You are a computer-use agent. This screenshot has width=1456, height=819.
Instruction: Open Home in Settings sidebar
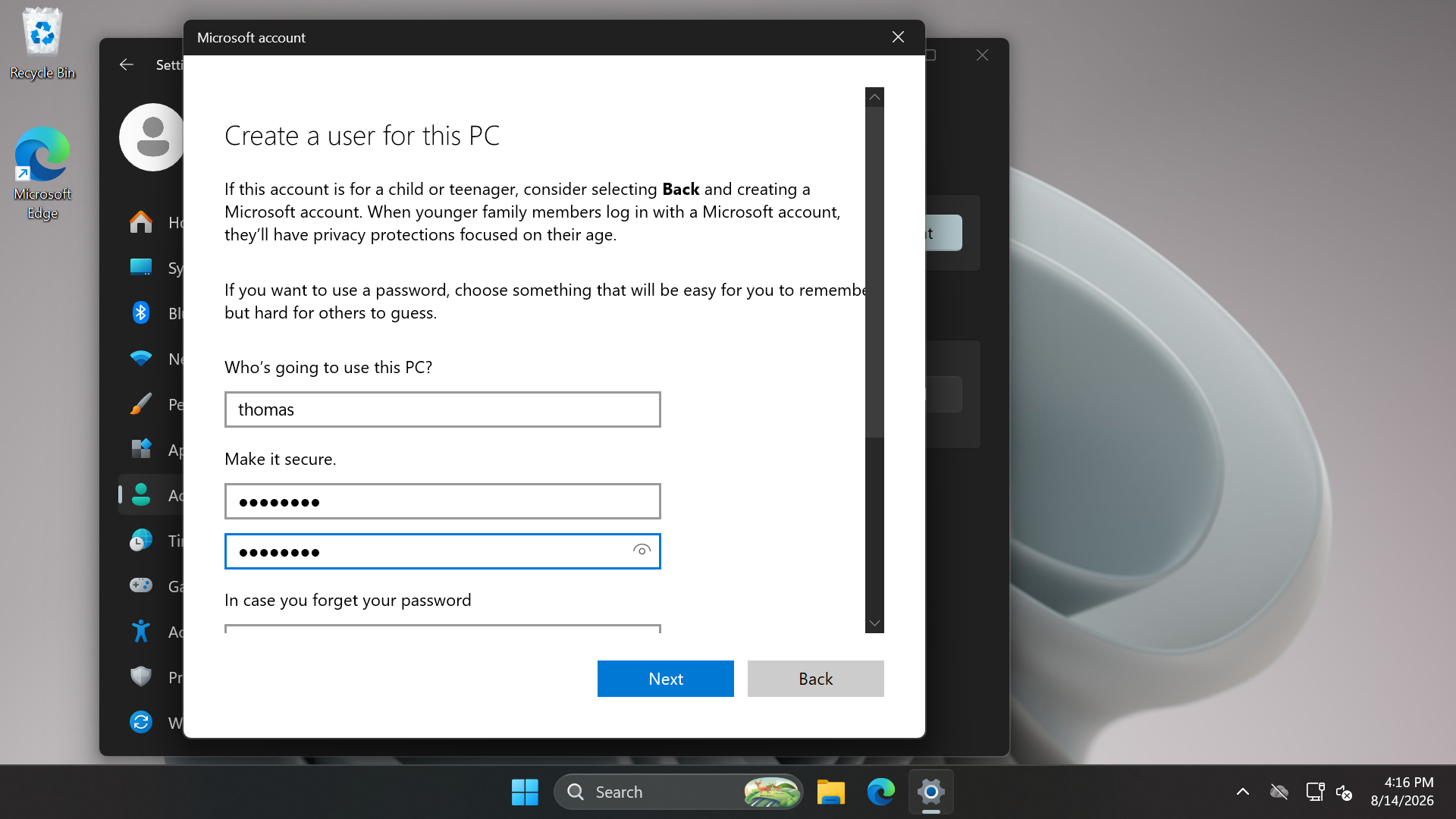tap(141, 222)
